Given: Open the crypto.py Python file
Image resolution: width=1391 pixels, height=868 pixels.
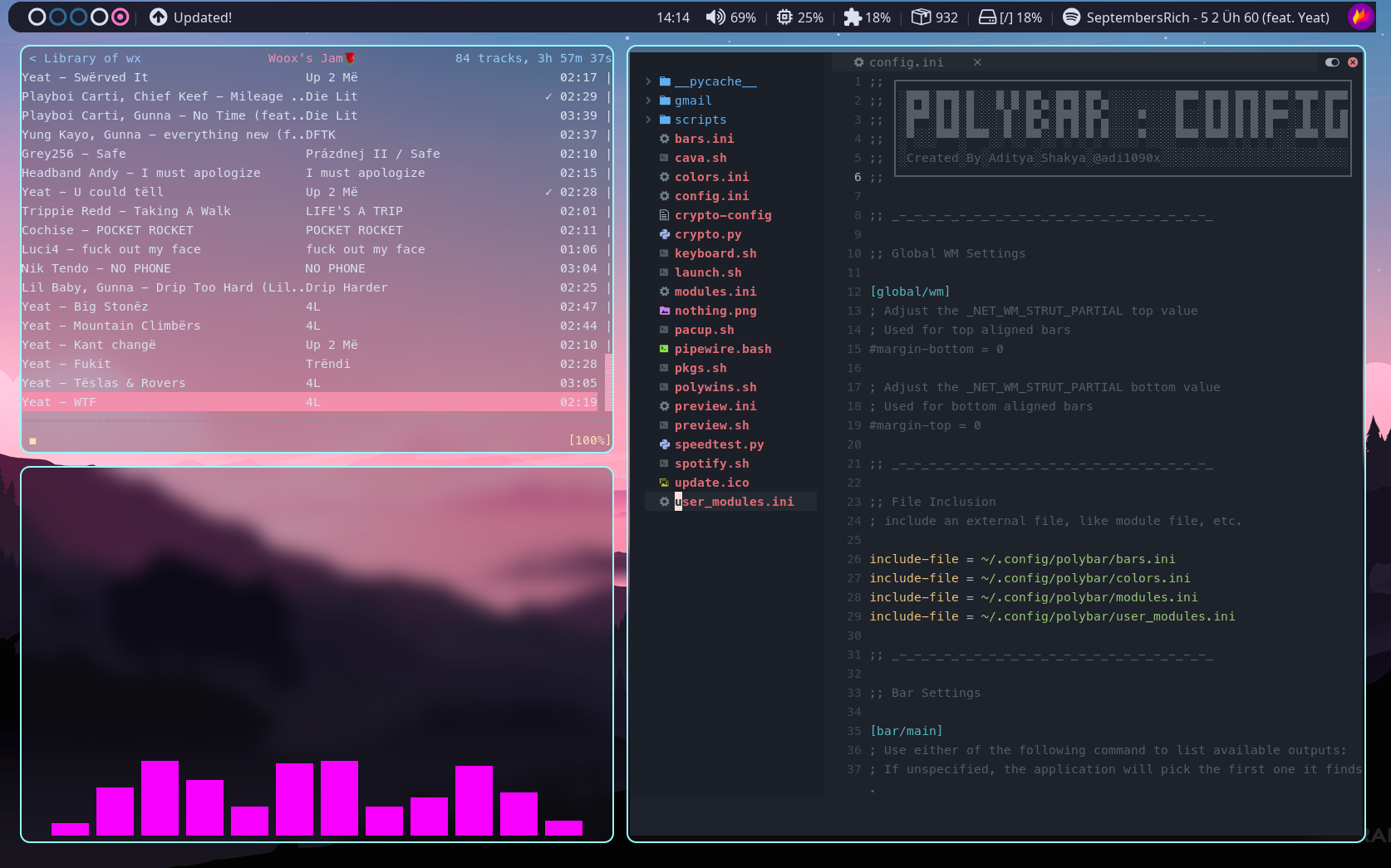Looking at the screenshot, I should click(x=708, y=234).
